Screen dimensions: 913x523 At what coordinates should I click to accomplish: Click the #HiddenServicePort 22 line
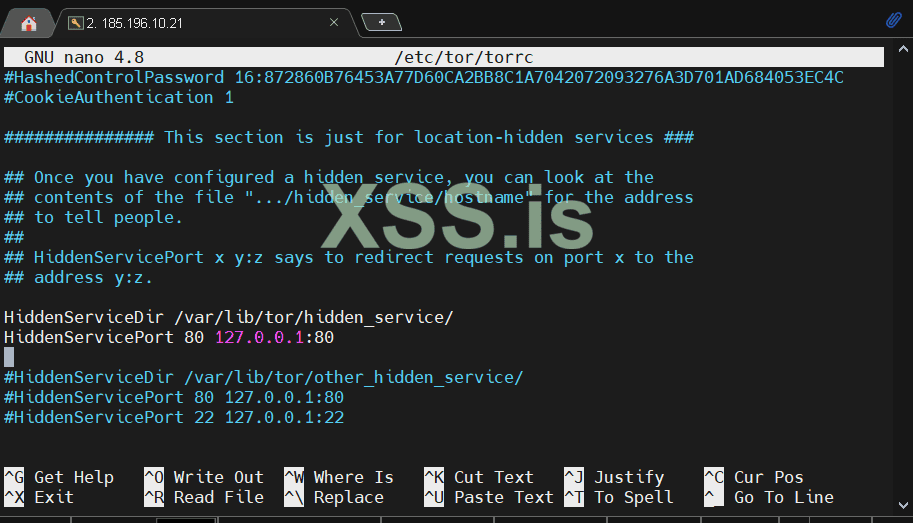tap(174, 417)
